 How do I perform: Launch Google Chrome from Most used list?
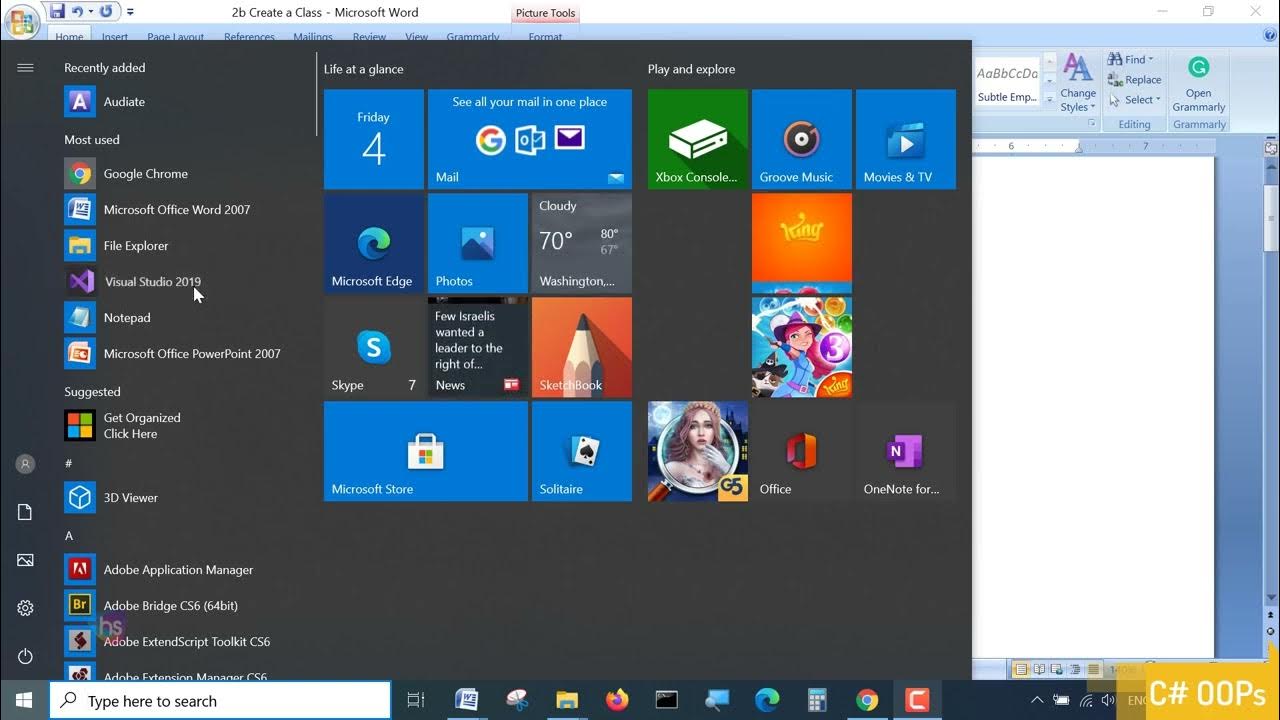pyautogui.click(x=190, y=174)
